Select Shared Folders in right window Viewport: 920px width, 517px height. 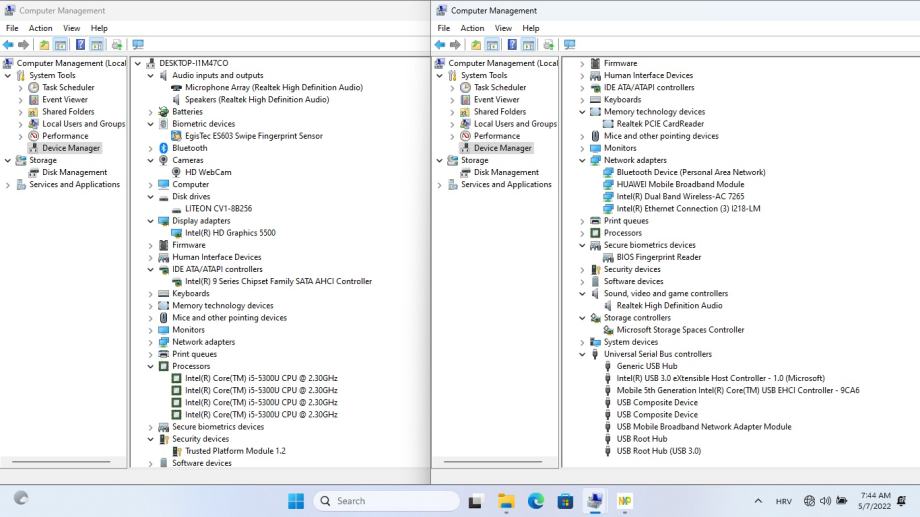pyautogui.click(x=500, y=111)
